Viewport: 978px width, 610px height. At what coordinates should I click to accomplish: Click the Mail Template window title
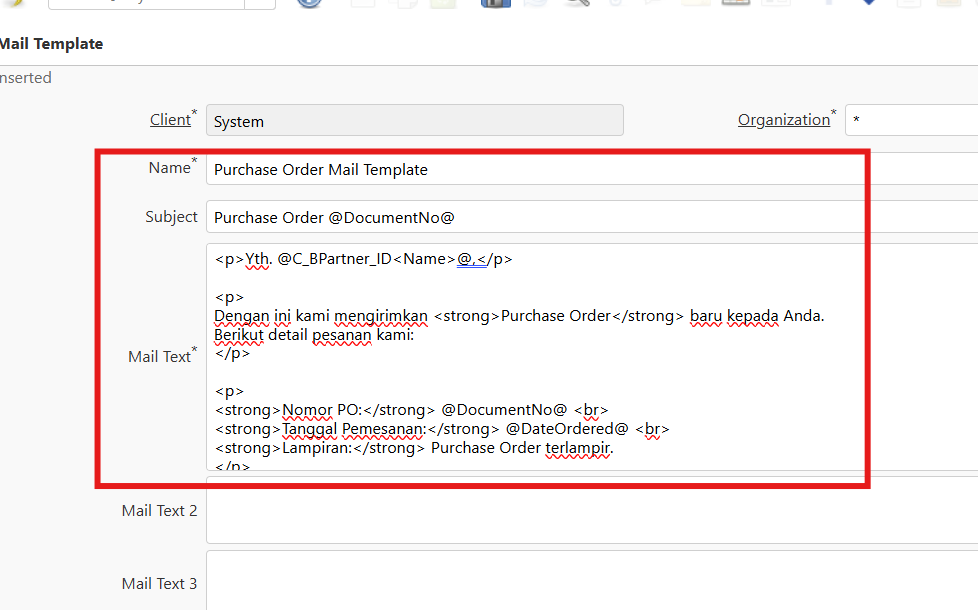point(51,44)
